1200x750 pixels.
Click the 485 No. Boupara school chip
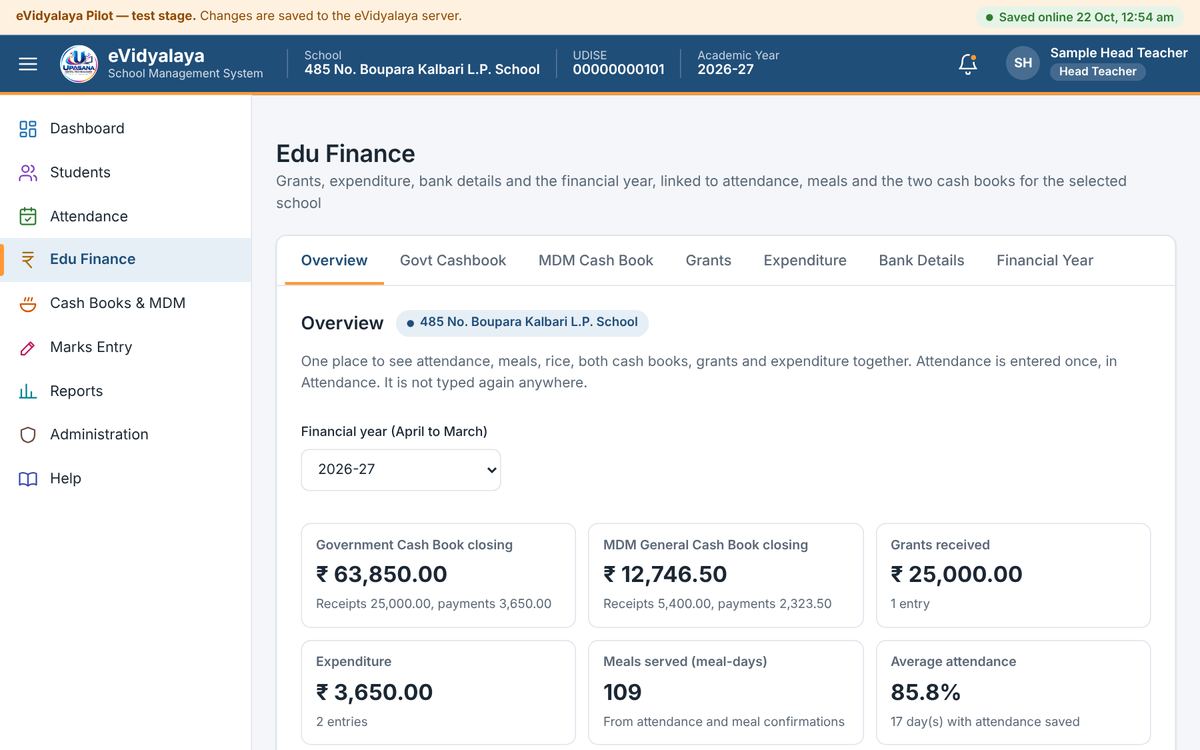click(x=522, y=323)
